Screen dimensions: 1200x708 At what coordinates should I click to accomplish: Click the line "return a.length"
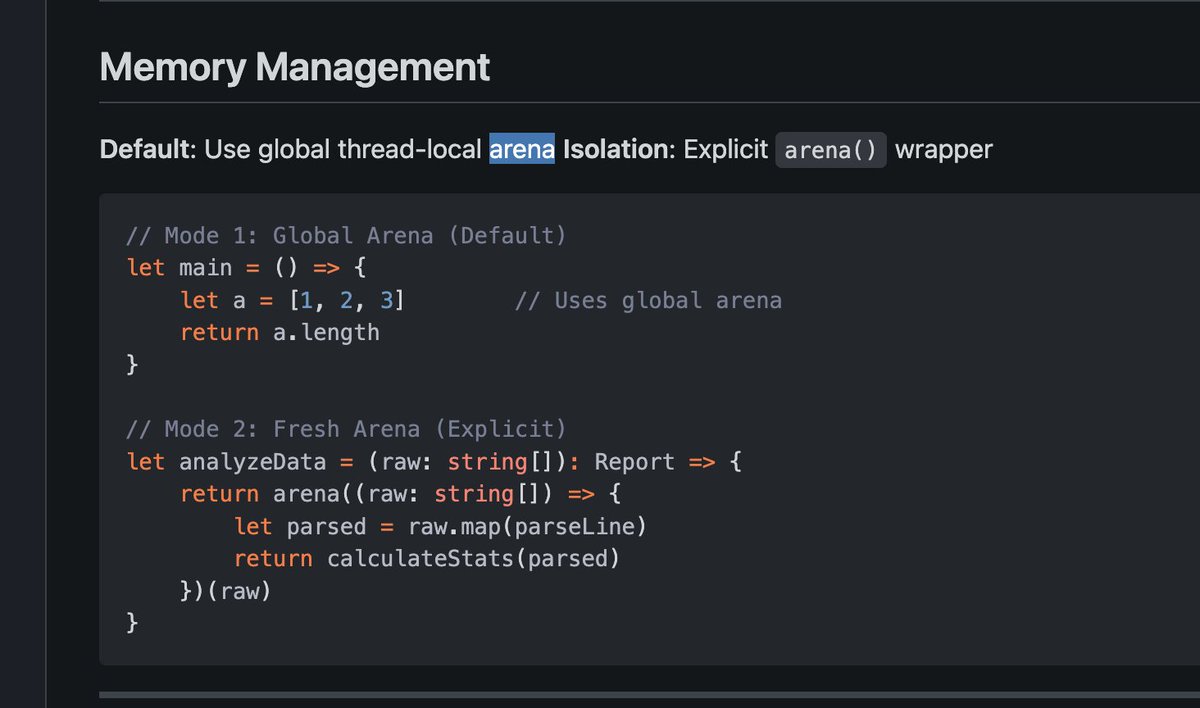pos(280,332)
